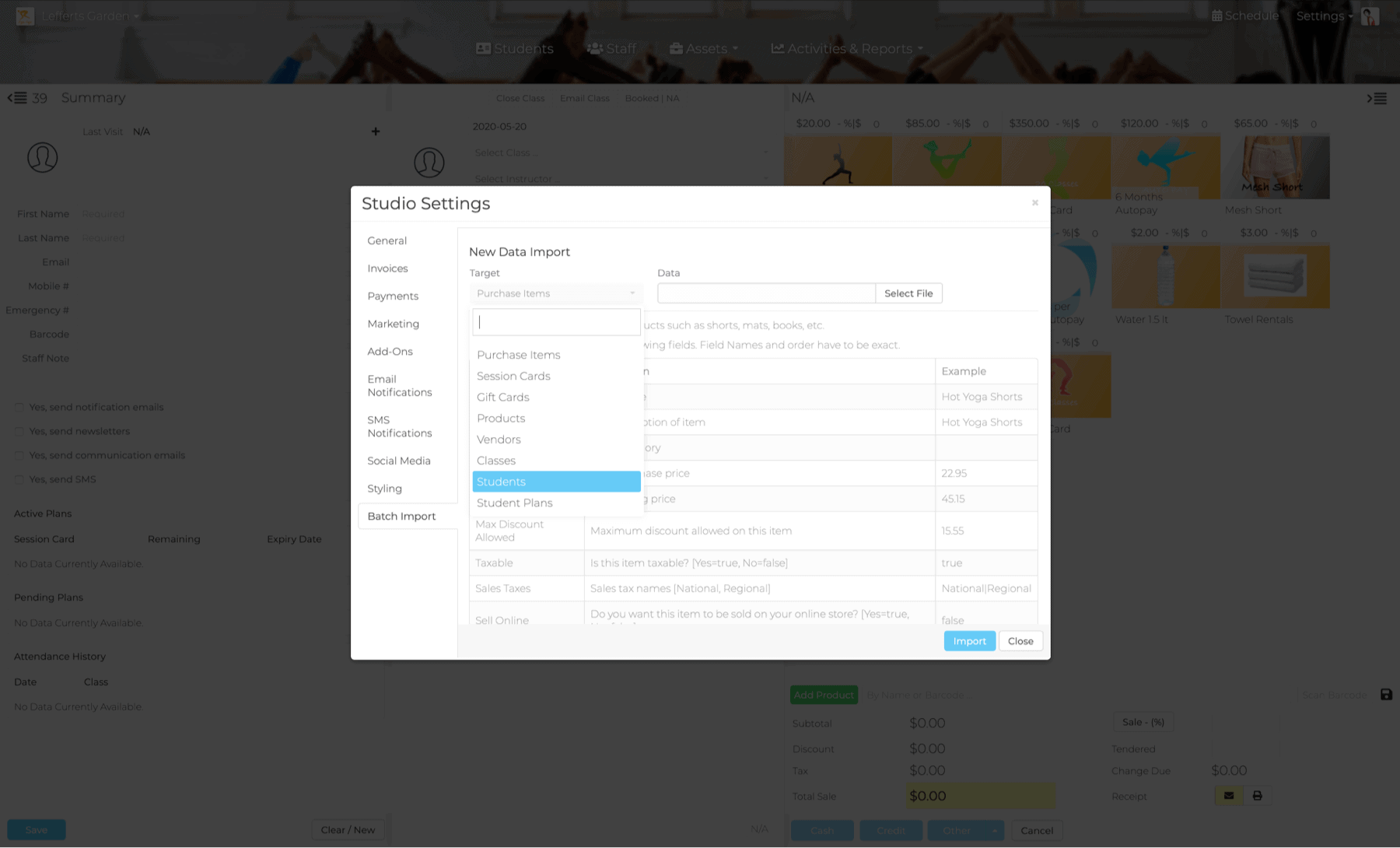Click the user avatar in the header

(x=1370, y=16)
